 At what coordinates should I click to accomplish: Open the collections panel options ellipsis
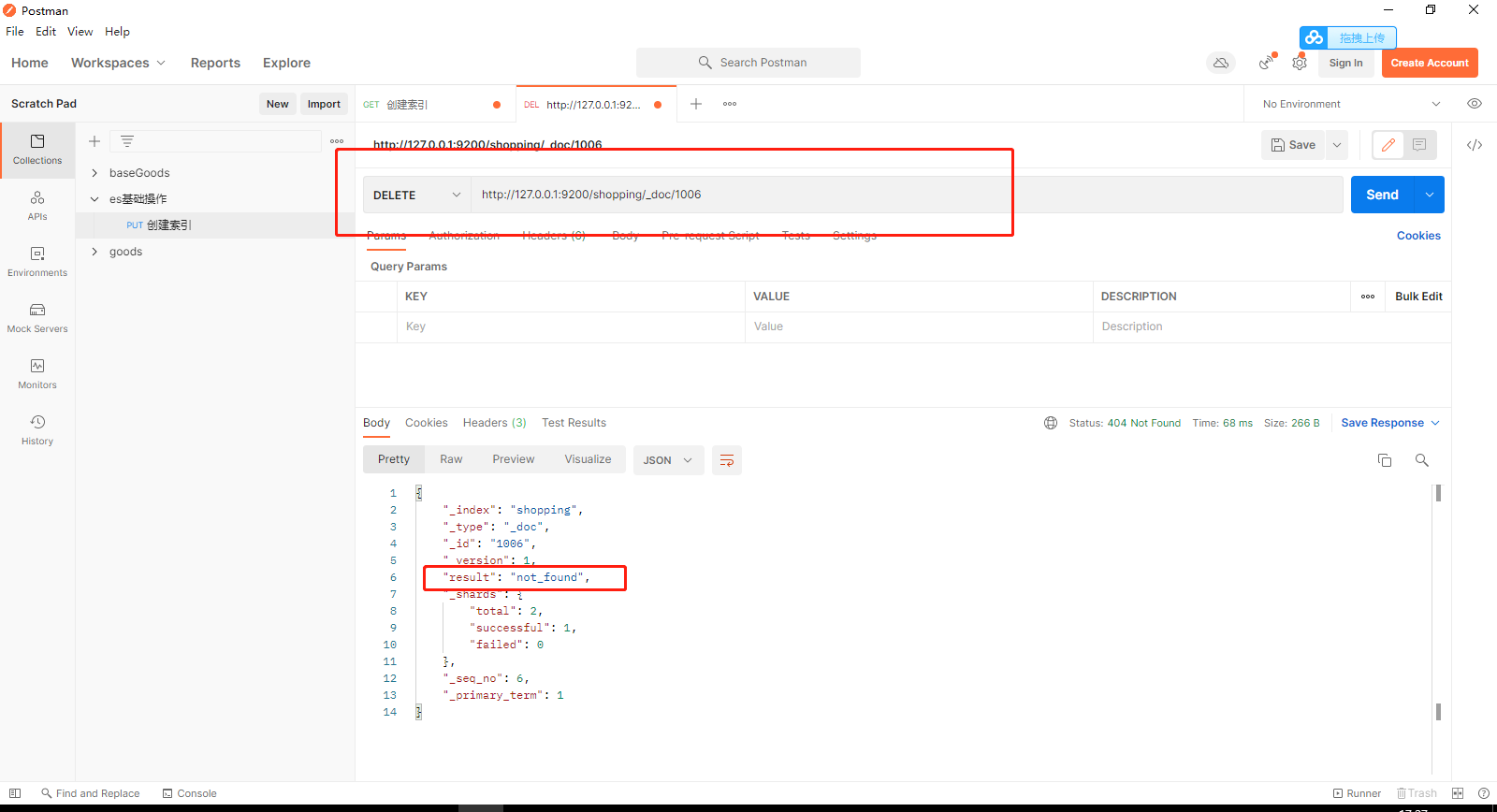(337, 141)
